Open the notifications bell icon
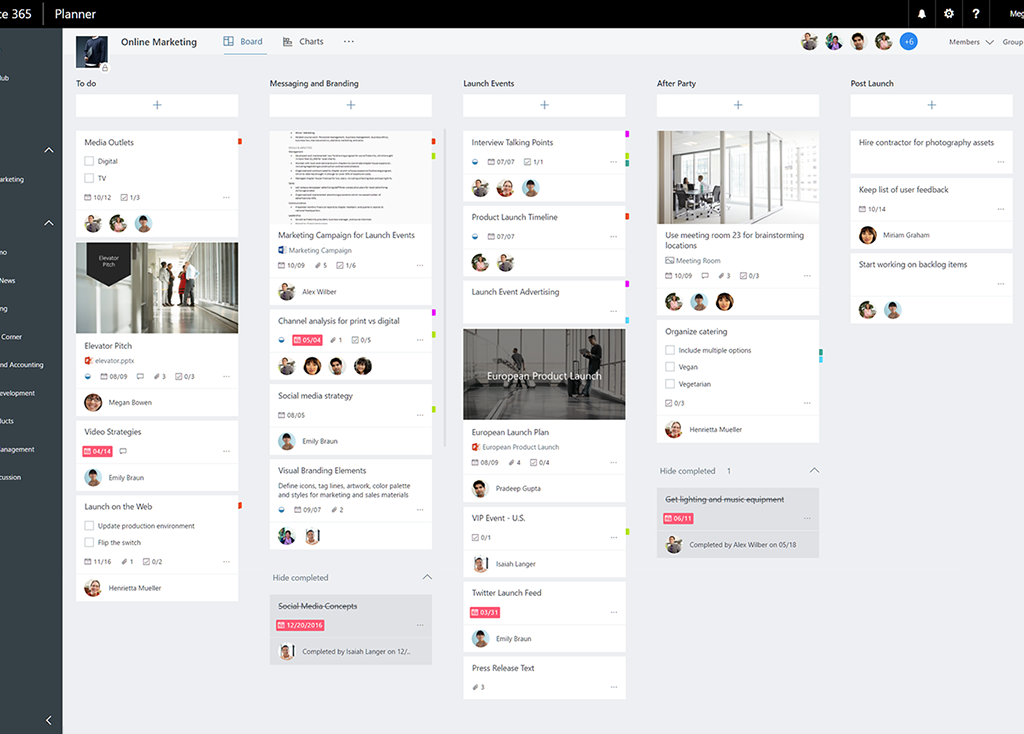The height and width of the screenshot is (734, 1024). pyautogui.click(x=921, y=14)
